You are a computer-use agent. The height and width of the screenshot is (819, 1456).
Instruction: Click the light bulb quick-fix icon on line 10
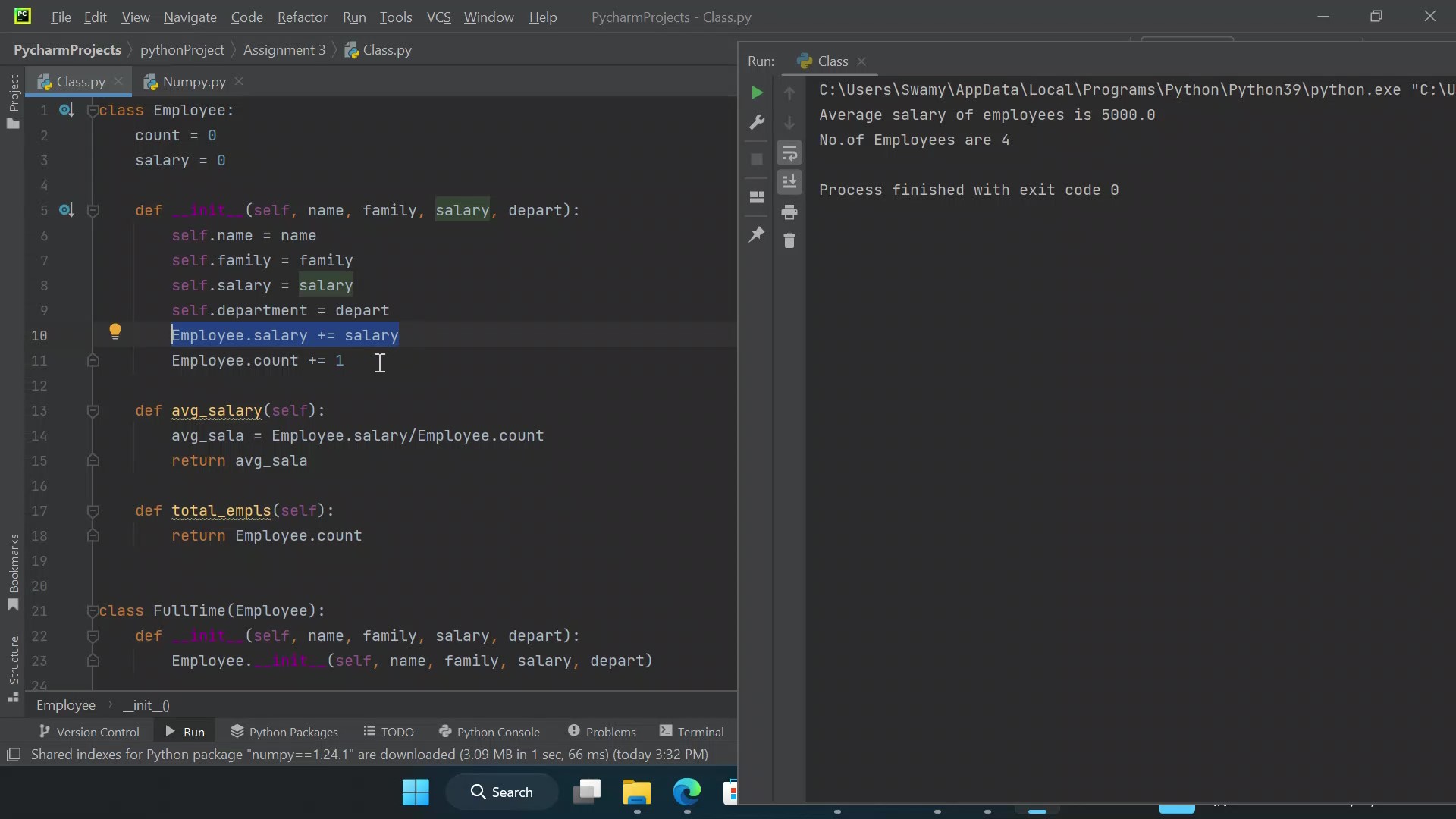pos(115,331)
